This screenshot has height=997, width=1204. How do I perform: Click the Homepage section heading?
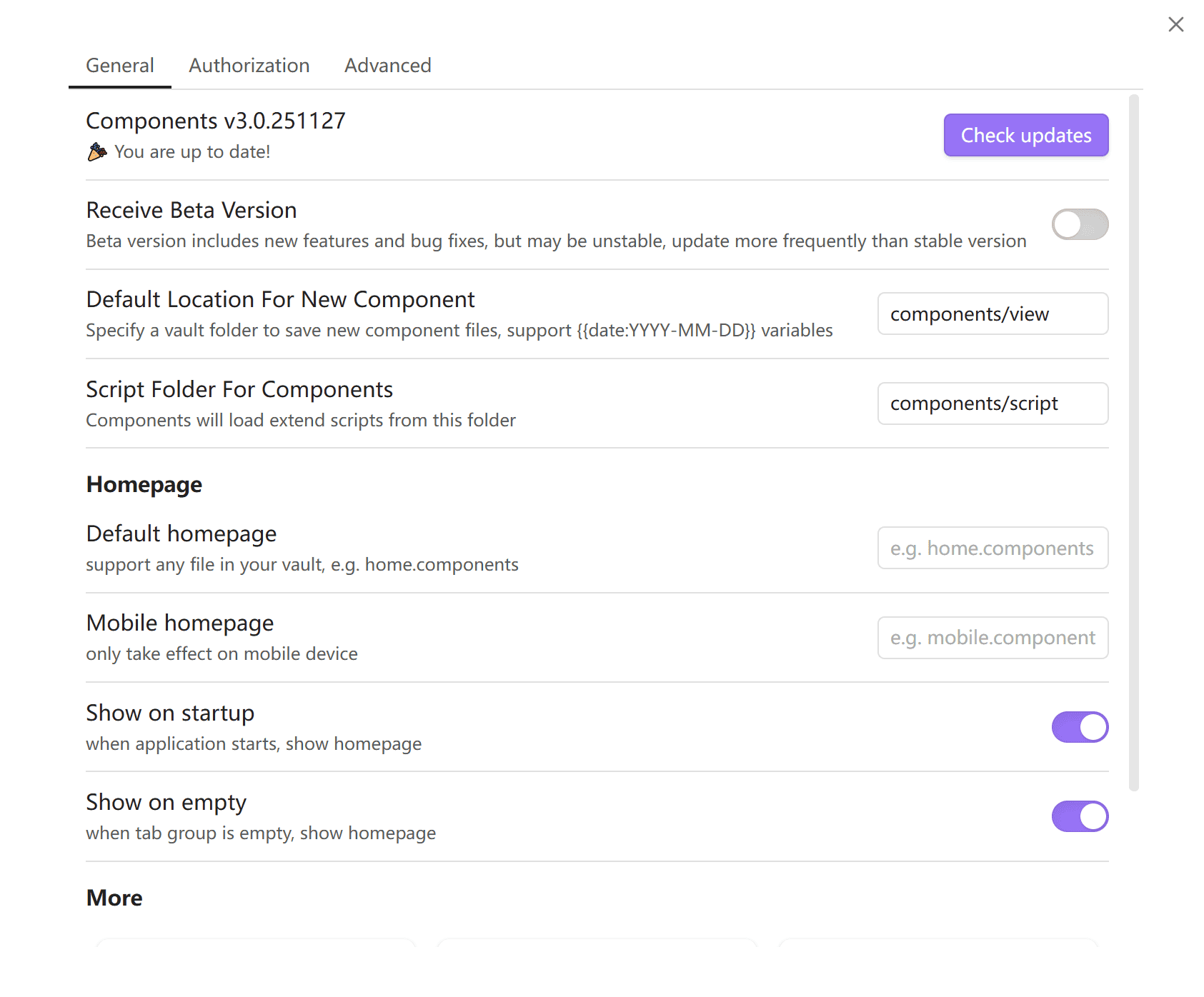tap(144, 485)
